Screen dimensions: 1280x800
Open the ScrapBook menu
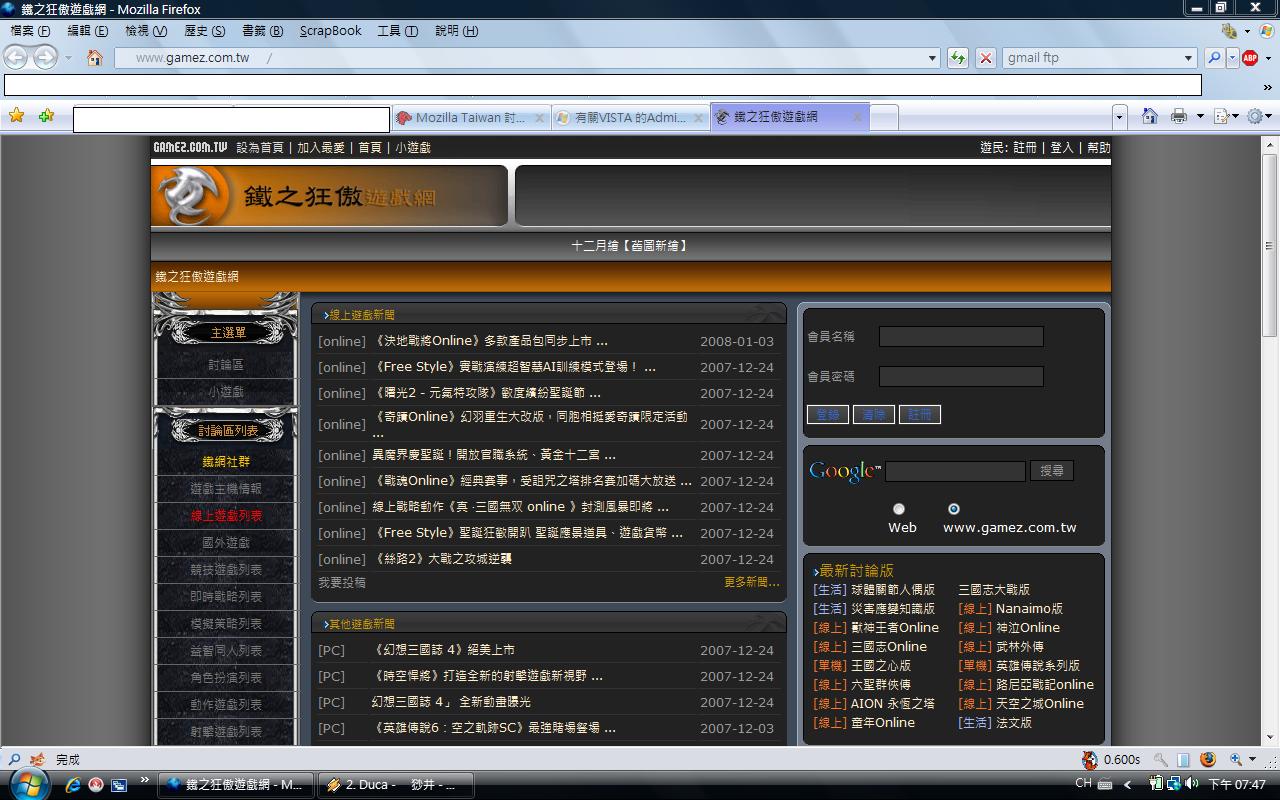[x=330, y=31]
